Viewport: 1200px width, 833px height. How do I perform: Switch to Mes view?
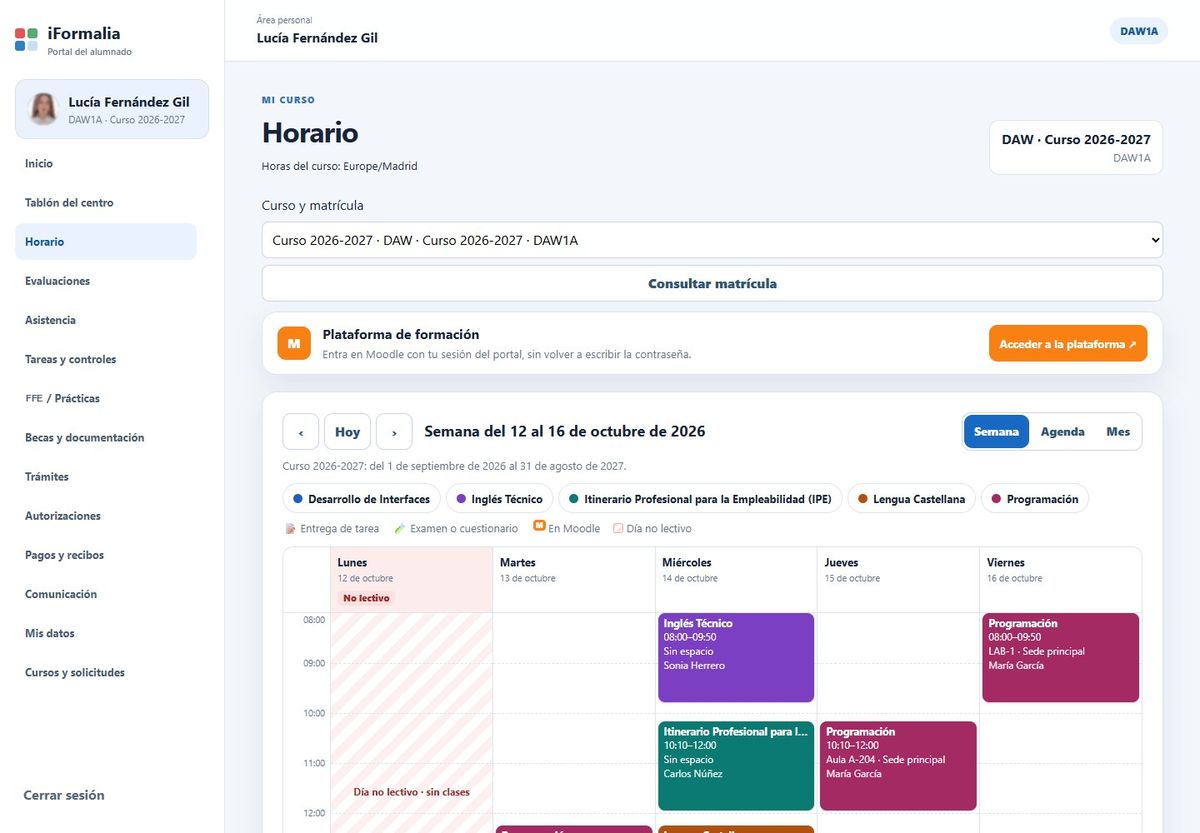[x=1118, y=432]
